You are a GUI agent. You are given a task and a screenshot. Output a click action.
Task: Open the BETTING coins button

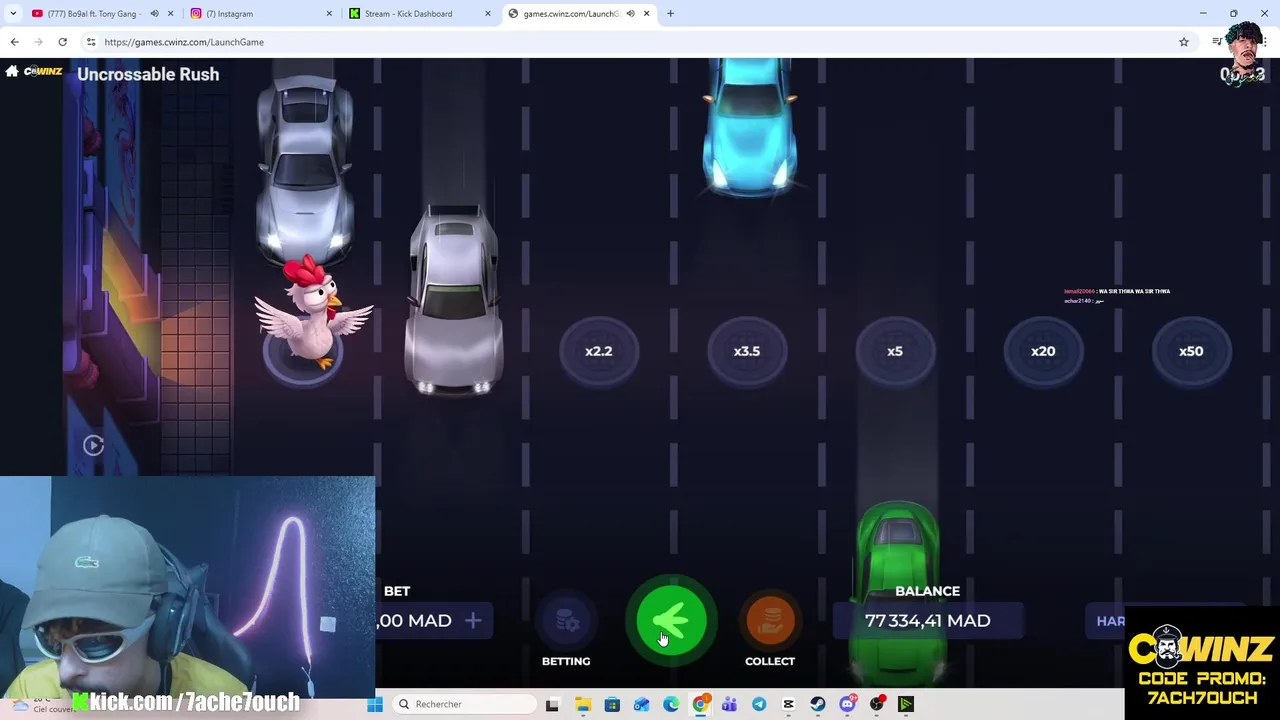(x=566, y=622)
